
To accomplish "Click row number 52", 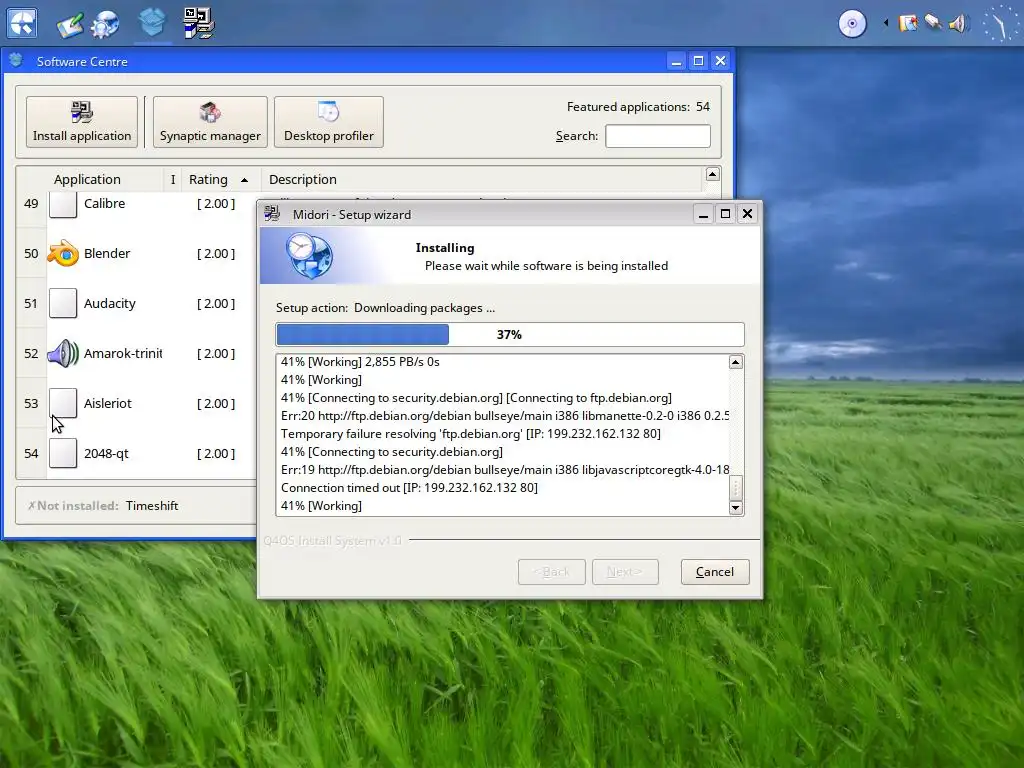I will 31,353.
